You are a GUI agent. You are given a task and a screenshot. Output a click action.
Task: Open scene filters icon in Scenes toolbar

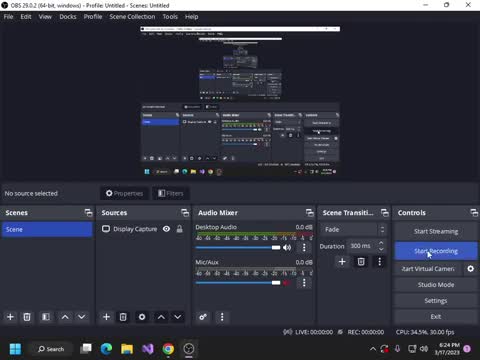[46, 317]
